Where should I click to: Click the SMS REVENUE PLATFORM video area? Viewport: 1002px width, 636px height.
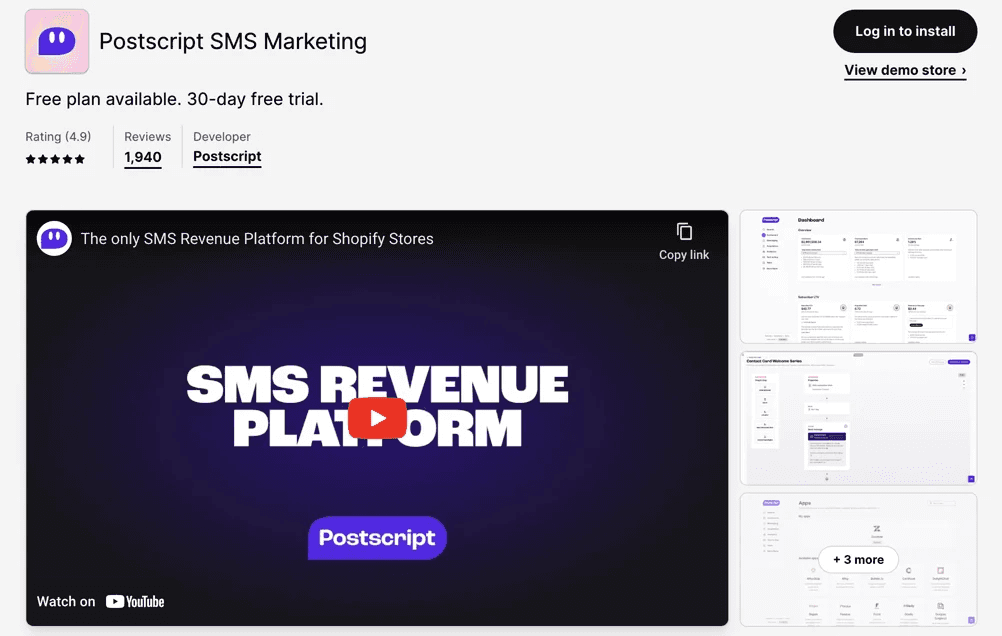[377, 407]
